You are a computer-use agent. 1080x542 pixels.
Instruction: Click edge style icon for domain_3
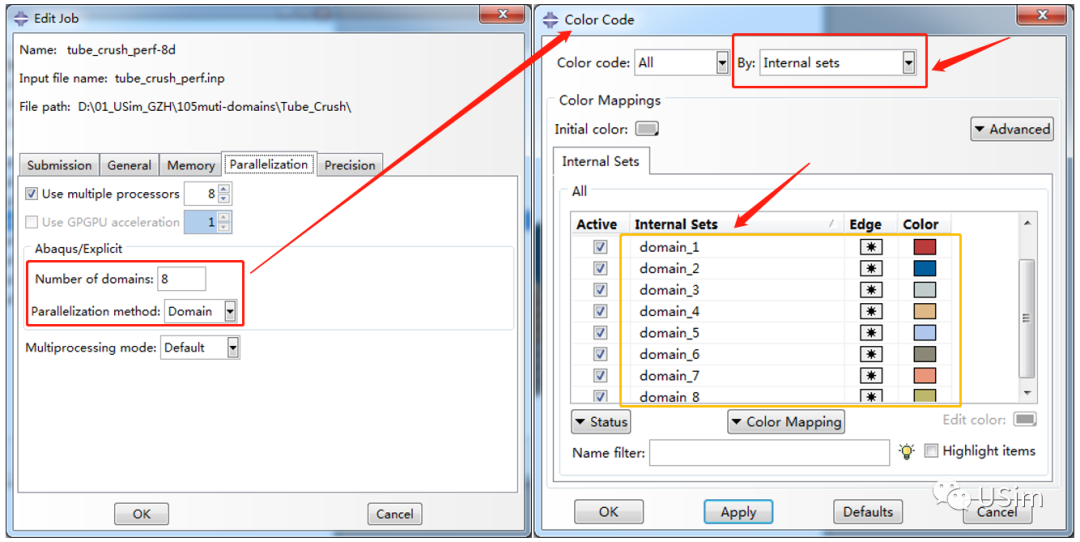pyautogui.click(x=871, y=289)
